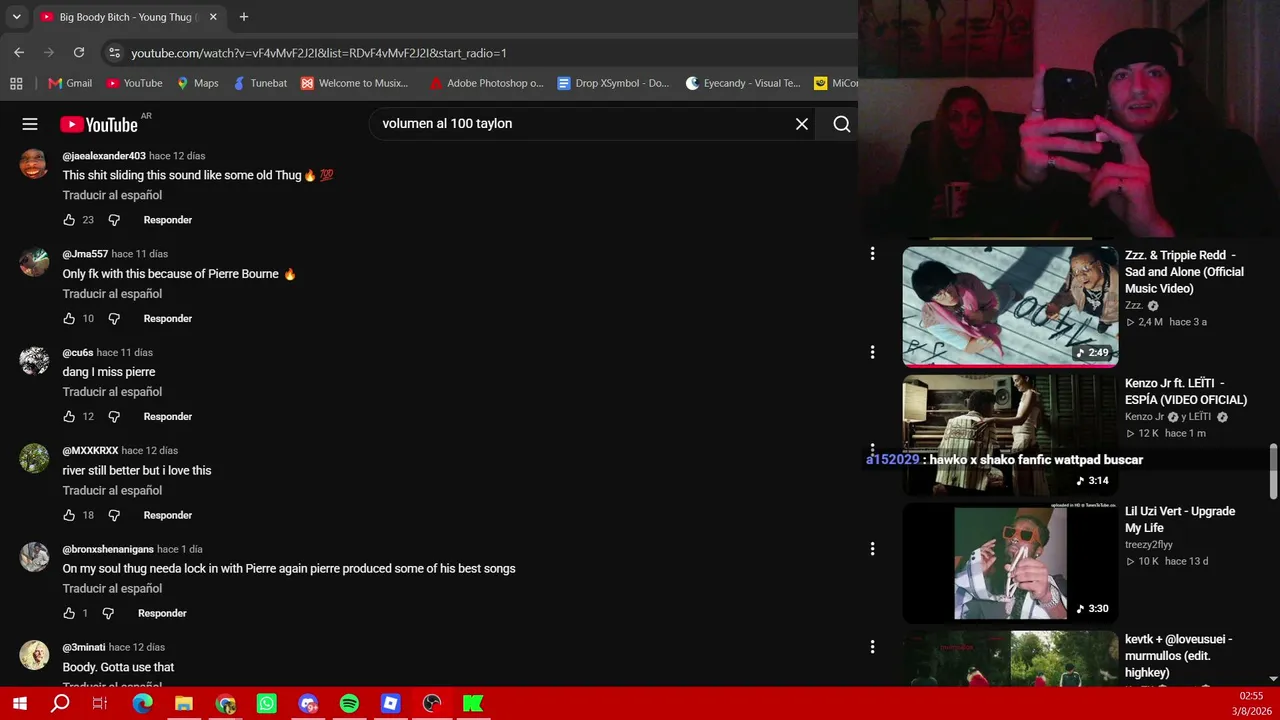The height and width of the screenshot is (720, 1280).
Task: Translate the 'river still better' comment
Action: tap(112, 490)
